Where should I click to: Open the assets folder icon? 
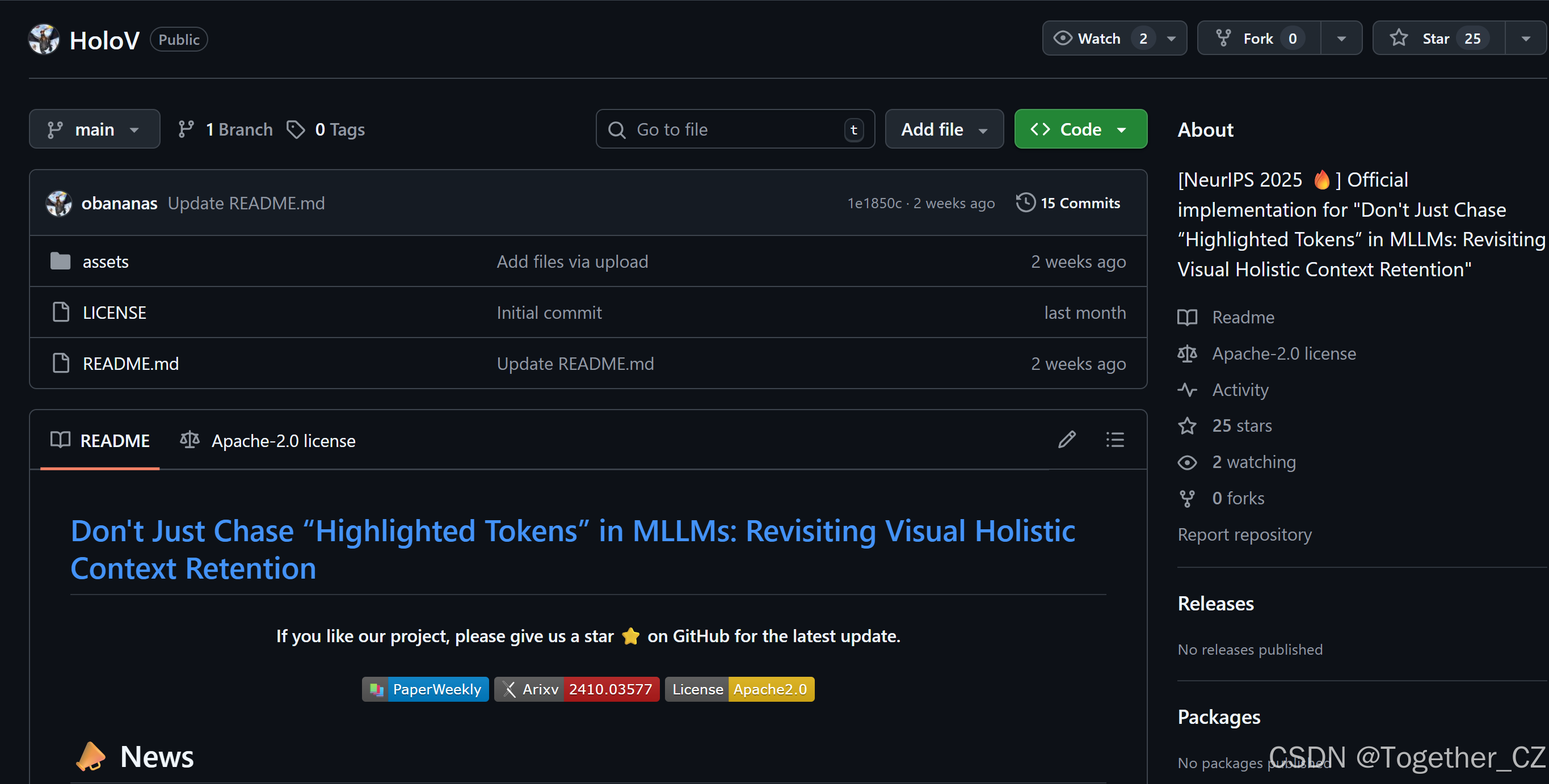pos(60,261)
